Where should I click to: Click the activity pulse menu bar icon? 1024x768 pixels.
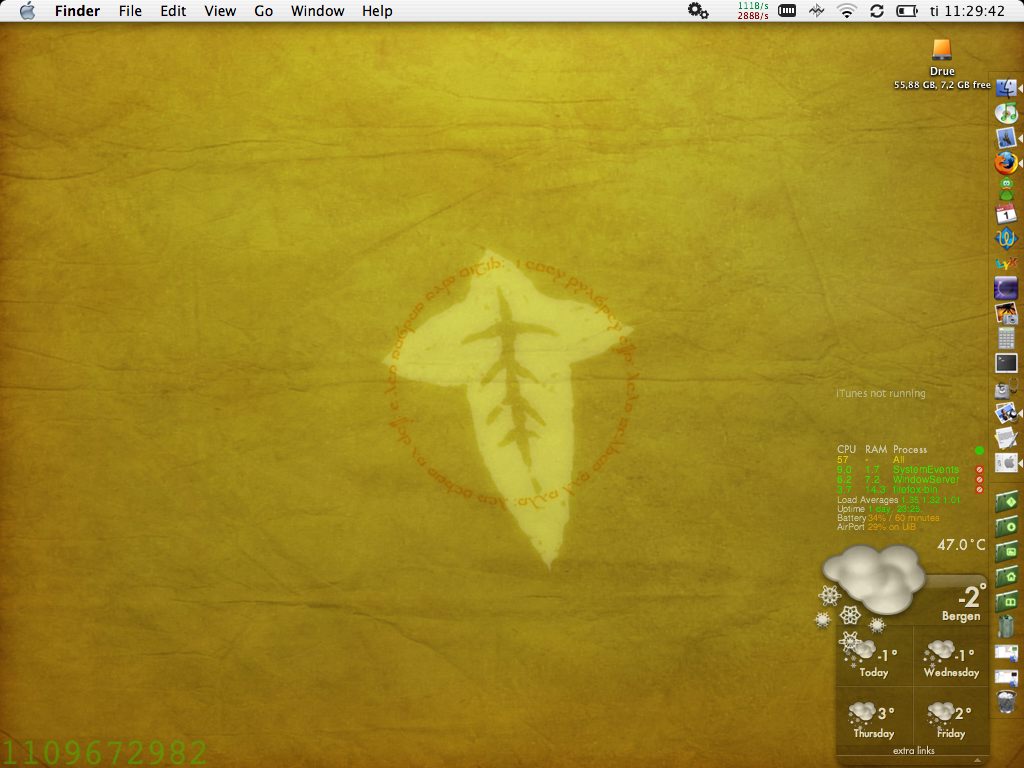tap(816, 10)
